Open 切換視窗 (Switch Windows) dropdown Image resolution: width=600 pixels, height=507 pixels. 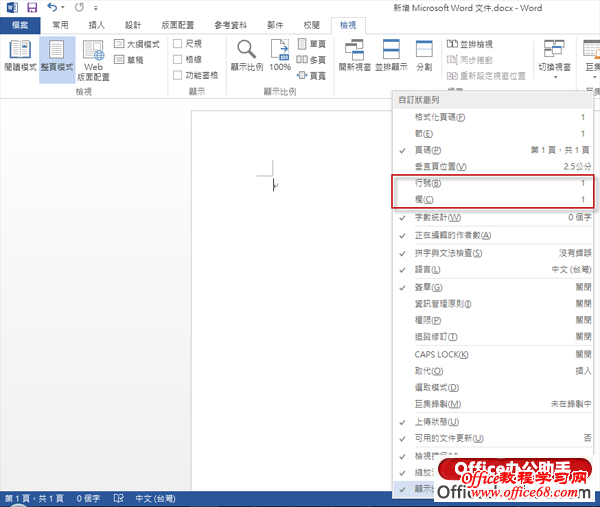554,59
